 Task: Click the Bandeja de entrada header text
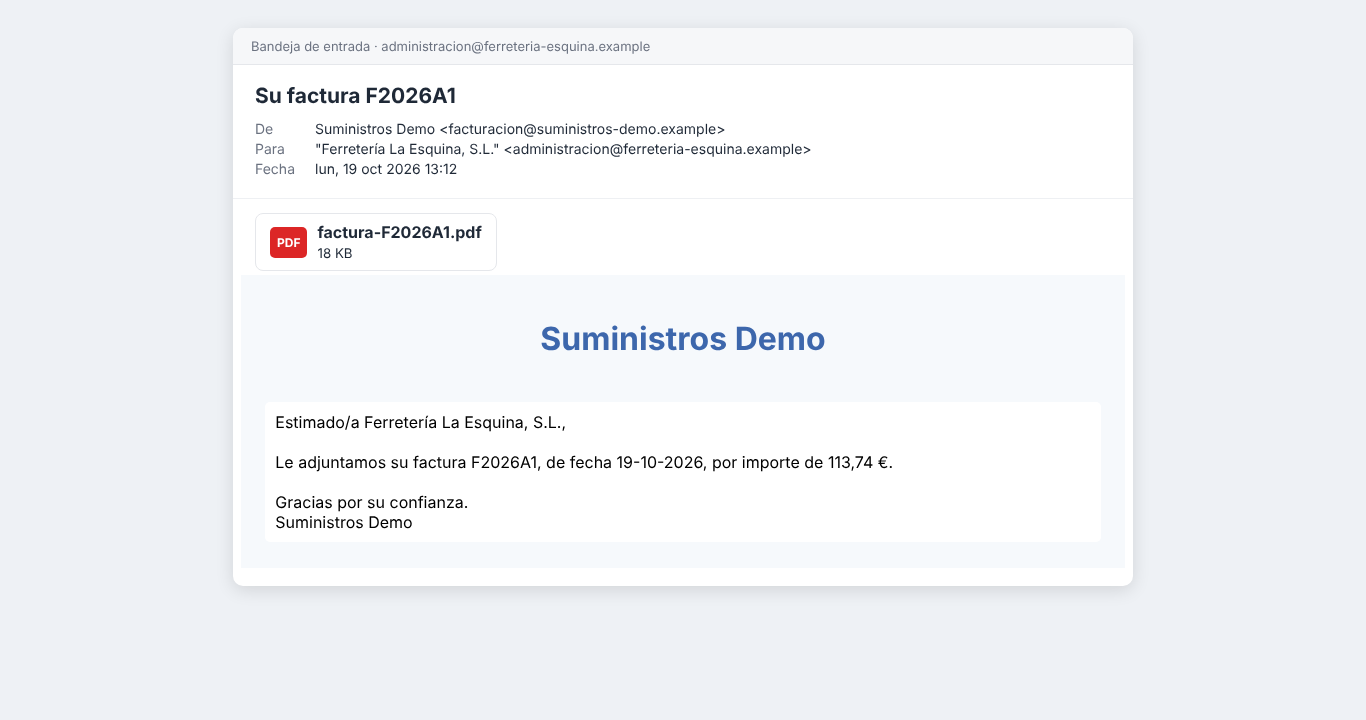450,47
